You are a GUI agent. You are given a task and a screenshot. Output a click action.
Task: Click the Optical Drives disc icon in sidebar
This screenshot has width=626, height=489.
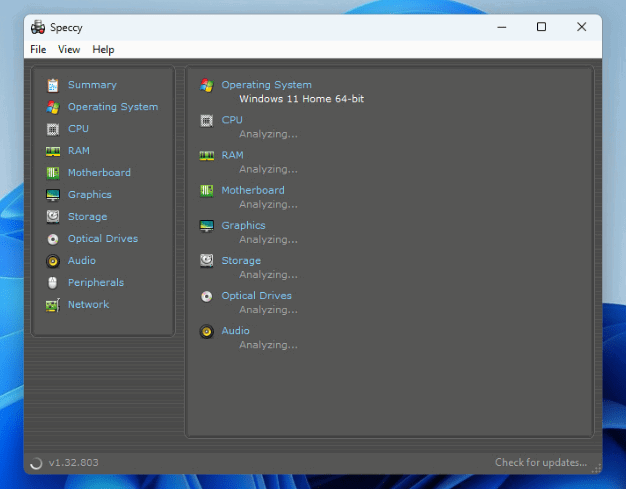(x=53, y=239)
